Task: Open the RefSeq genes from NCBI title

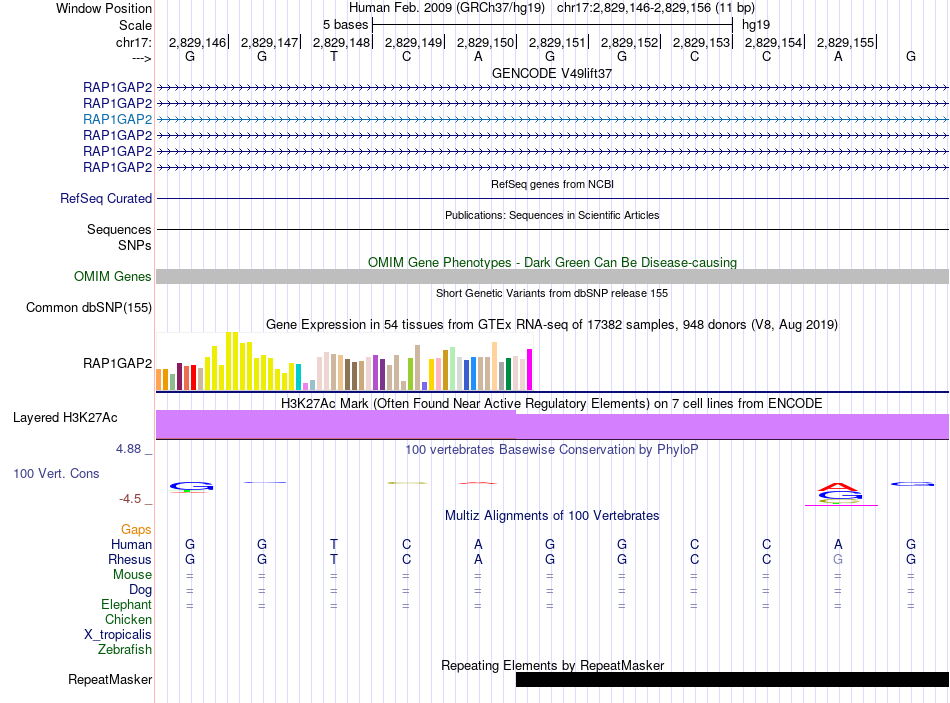Action: click(552, 184)
